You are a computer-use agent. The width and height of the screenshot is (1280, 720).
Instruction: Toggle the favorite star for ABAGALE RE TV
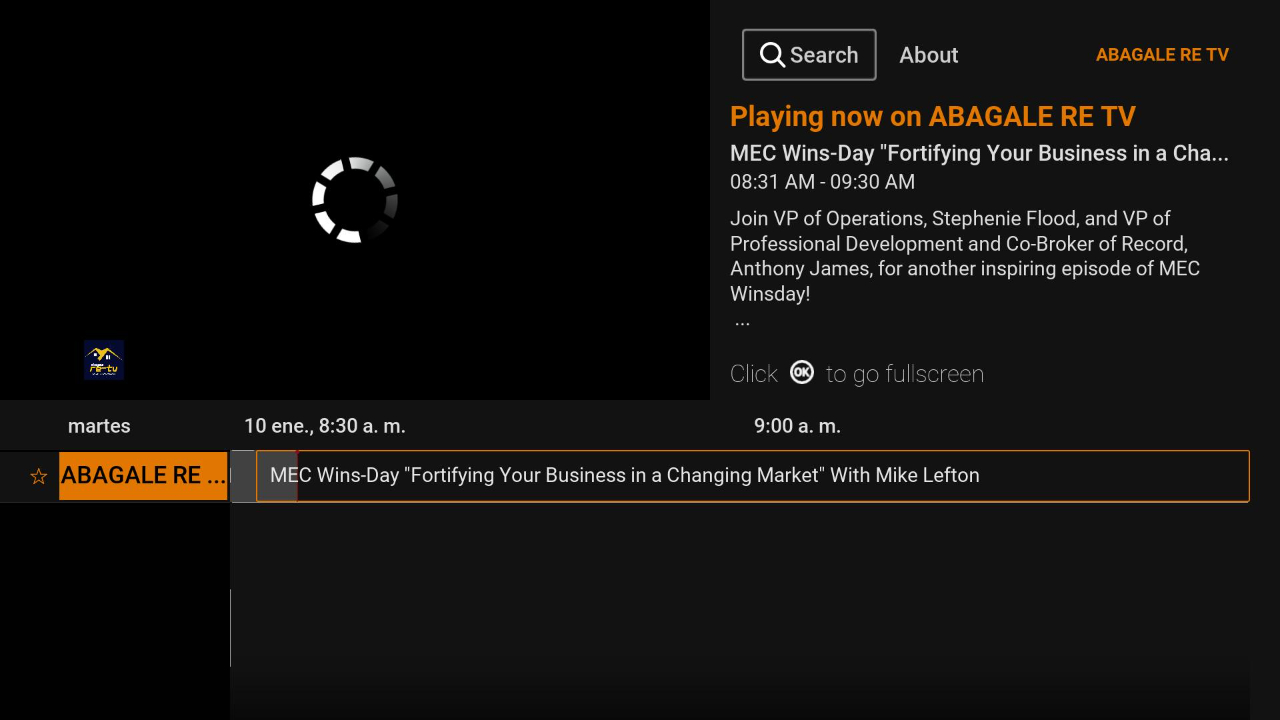(x=38, y=476)
